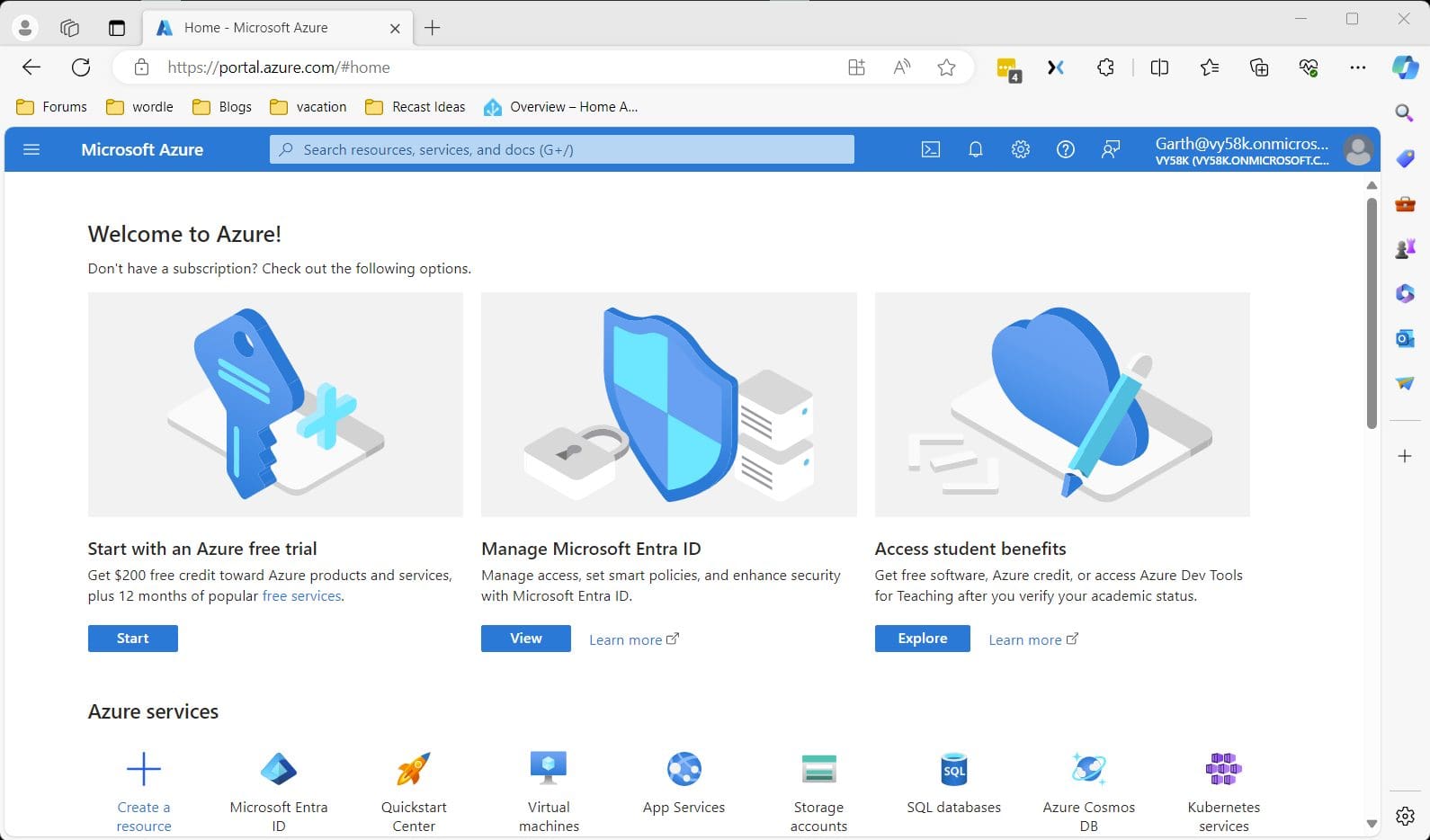Open the notifications bell
The image size is (1430, 840).
coord(976,149)
